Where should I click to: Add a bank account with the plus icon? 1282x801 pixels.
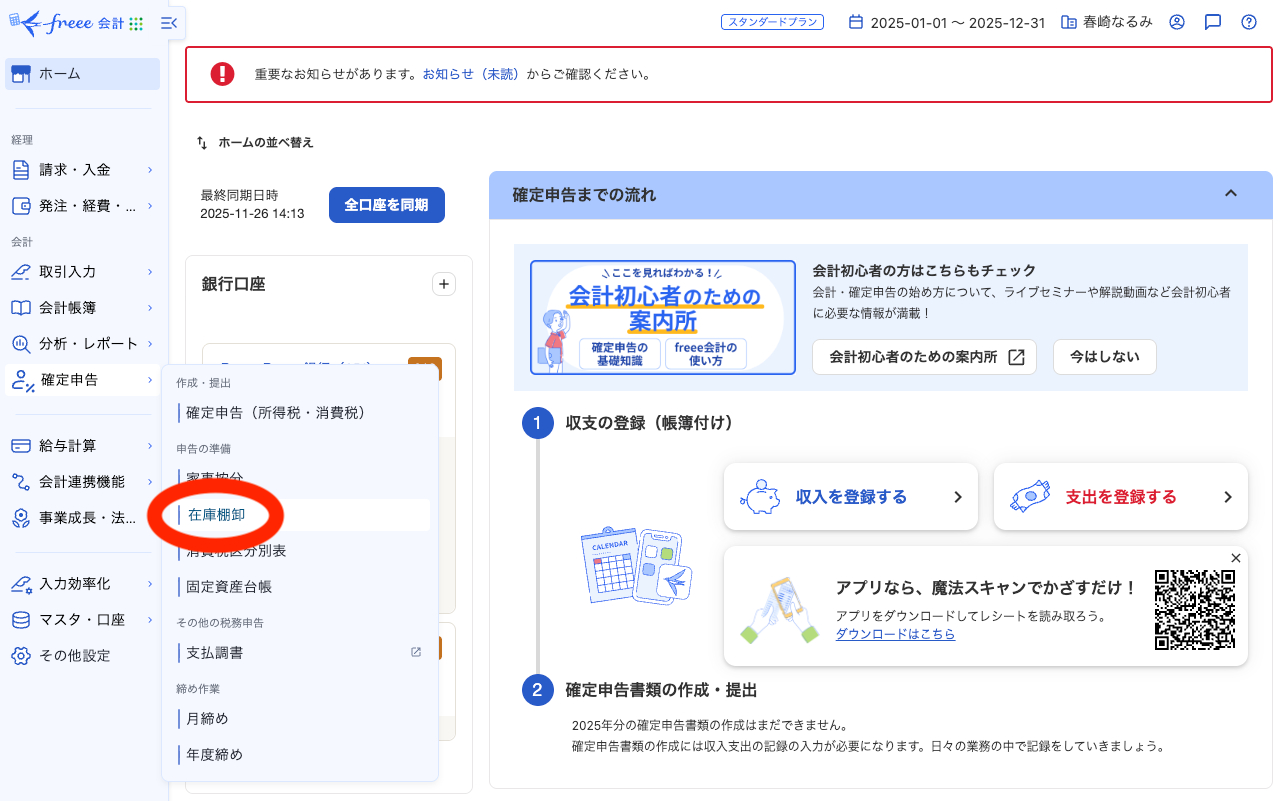click(x=443, y=284)
